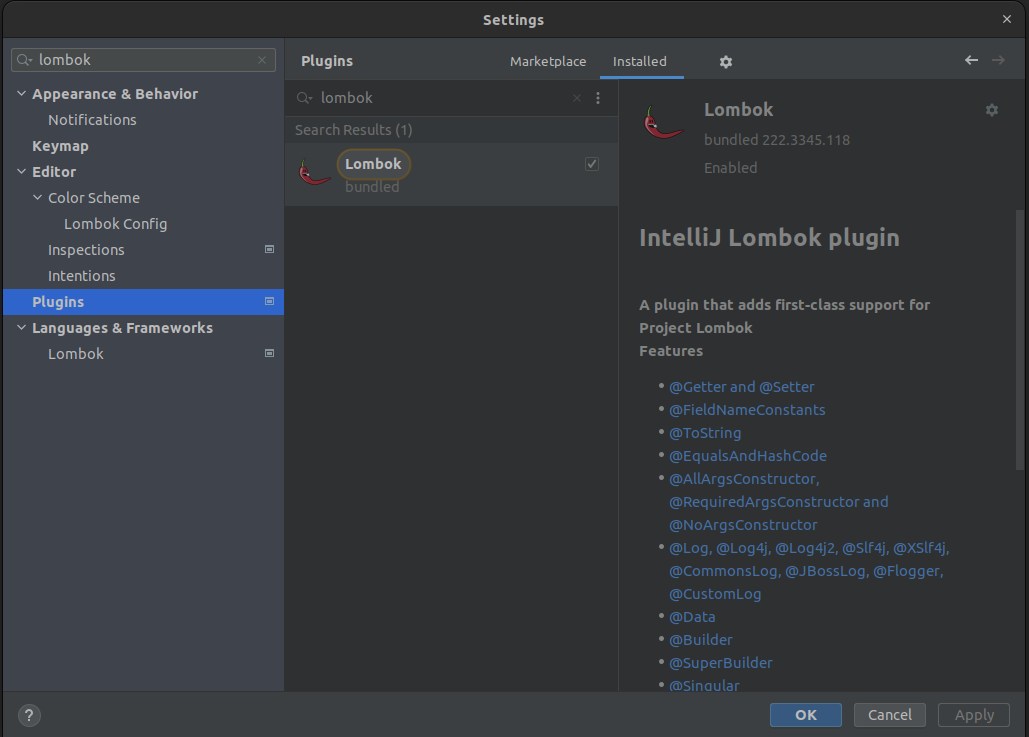
Task: Open Lombok Config color scheme page
Action: 116,224
